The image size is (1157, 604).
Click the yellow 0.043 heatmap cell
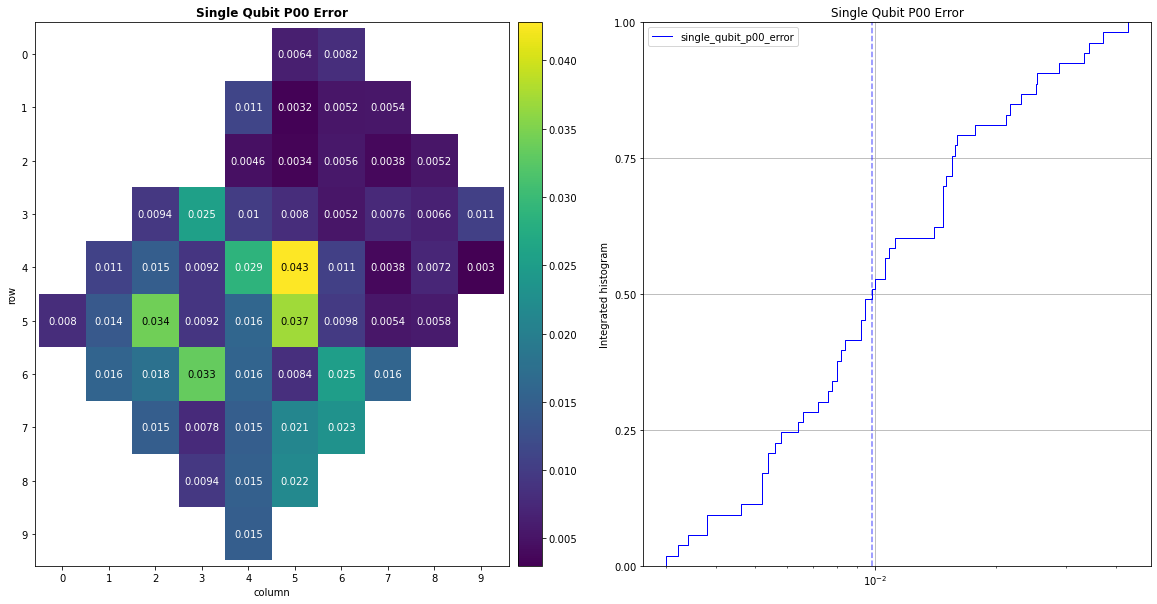click(295, 268)
